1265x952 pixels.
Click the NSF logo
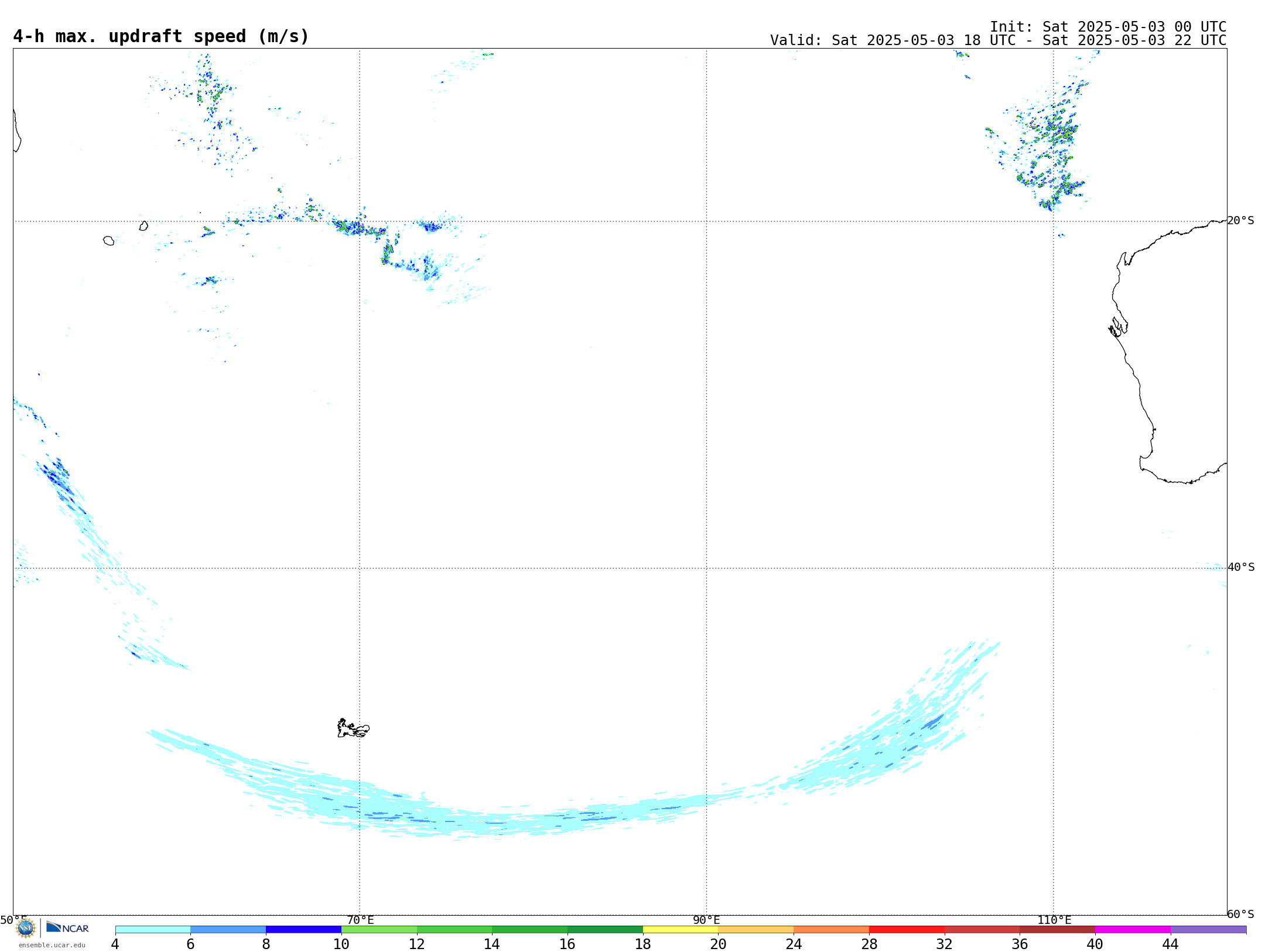(x=26, y=928)
